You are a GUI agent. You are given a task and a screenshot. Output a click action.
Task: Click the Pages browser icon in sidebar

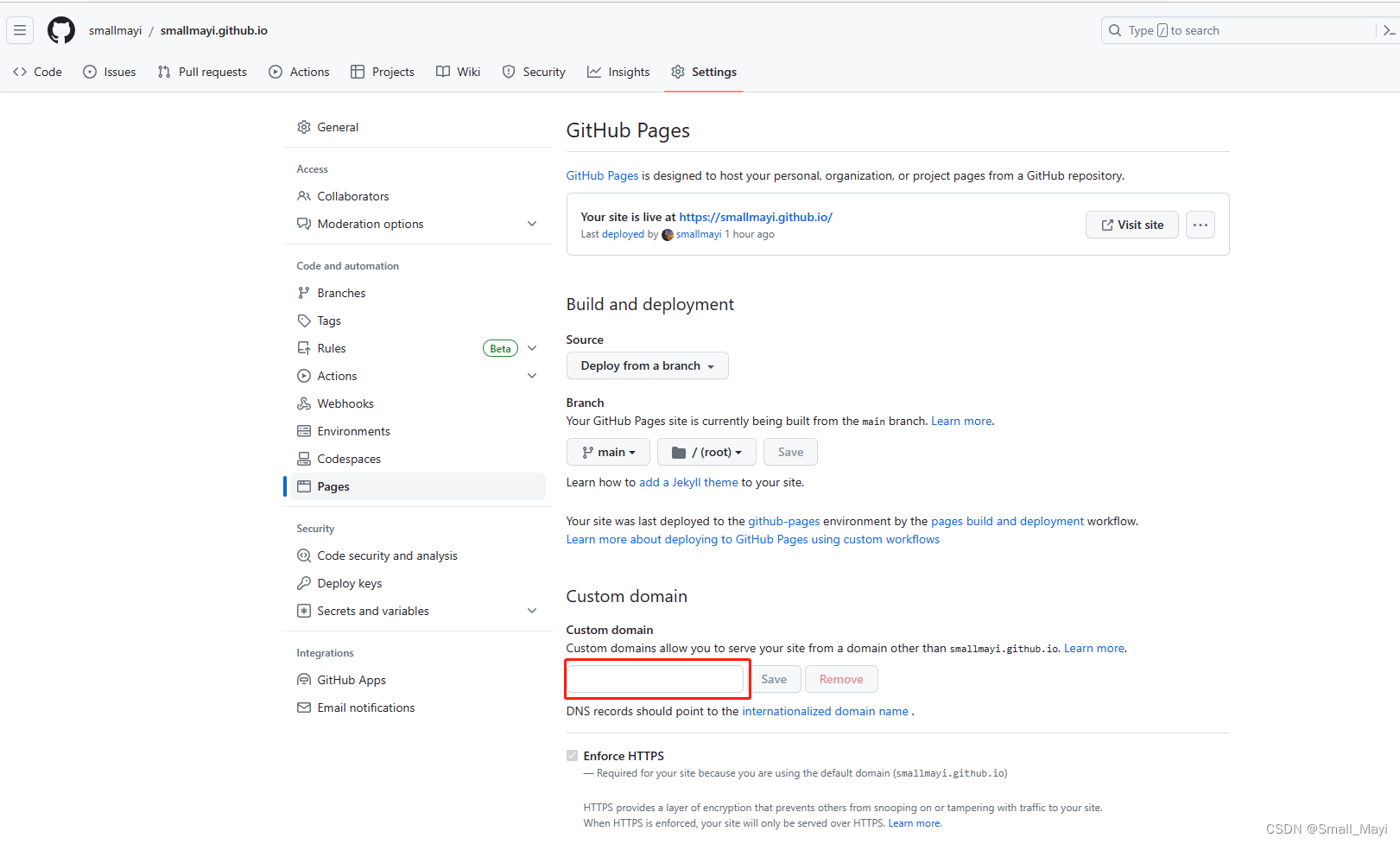tap(304, 486)
